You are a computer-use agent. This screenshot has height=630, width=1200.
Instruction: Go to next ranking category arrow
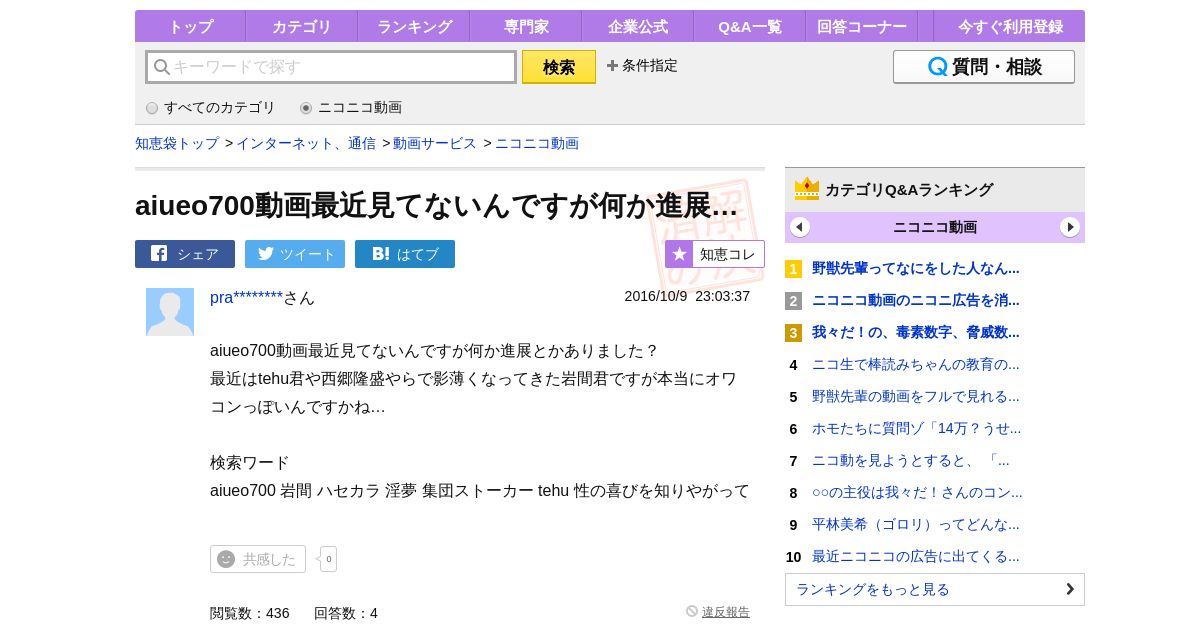(x=1070, y=227)
